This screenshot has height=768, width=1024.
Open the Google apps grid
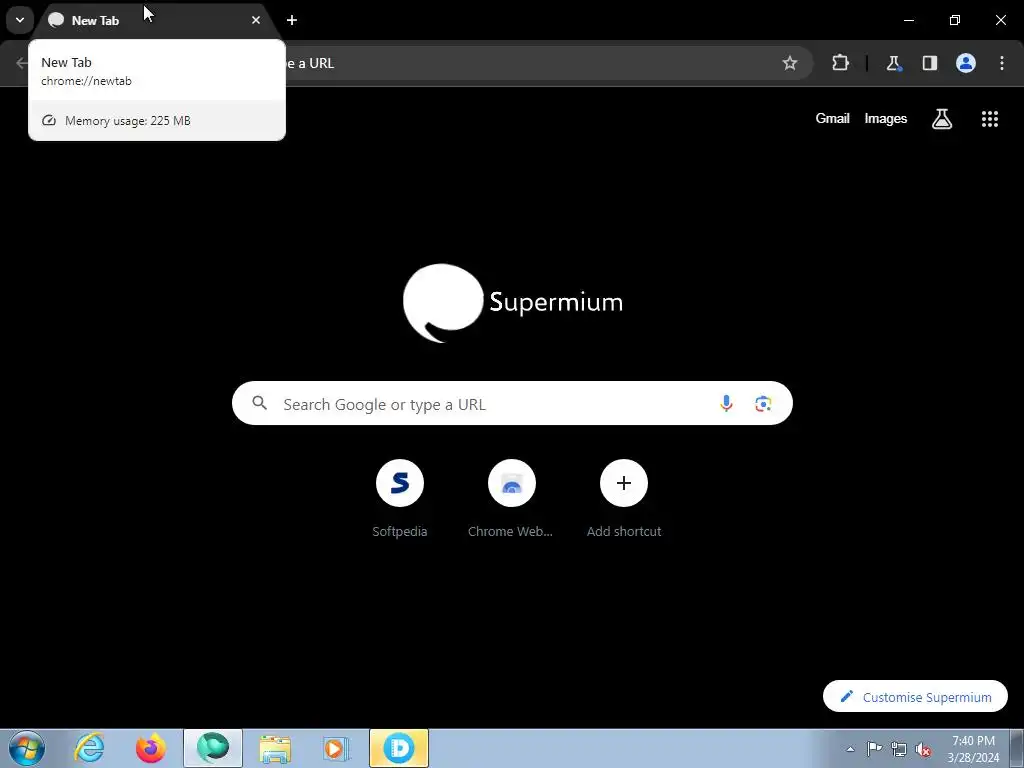click(990, 119)
